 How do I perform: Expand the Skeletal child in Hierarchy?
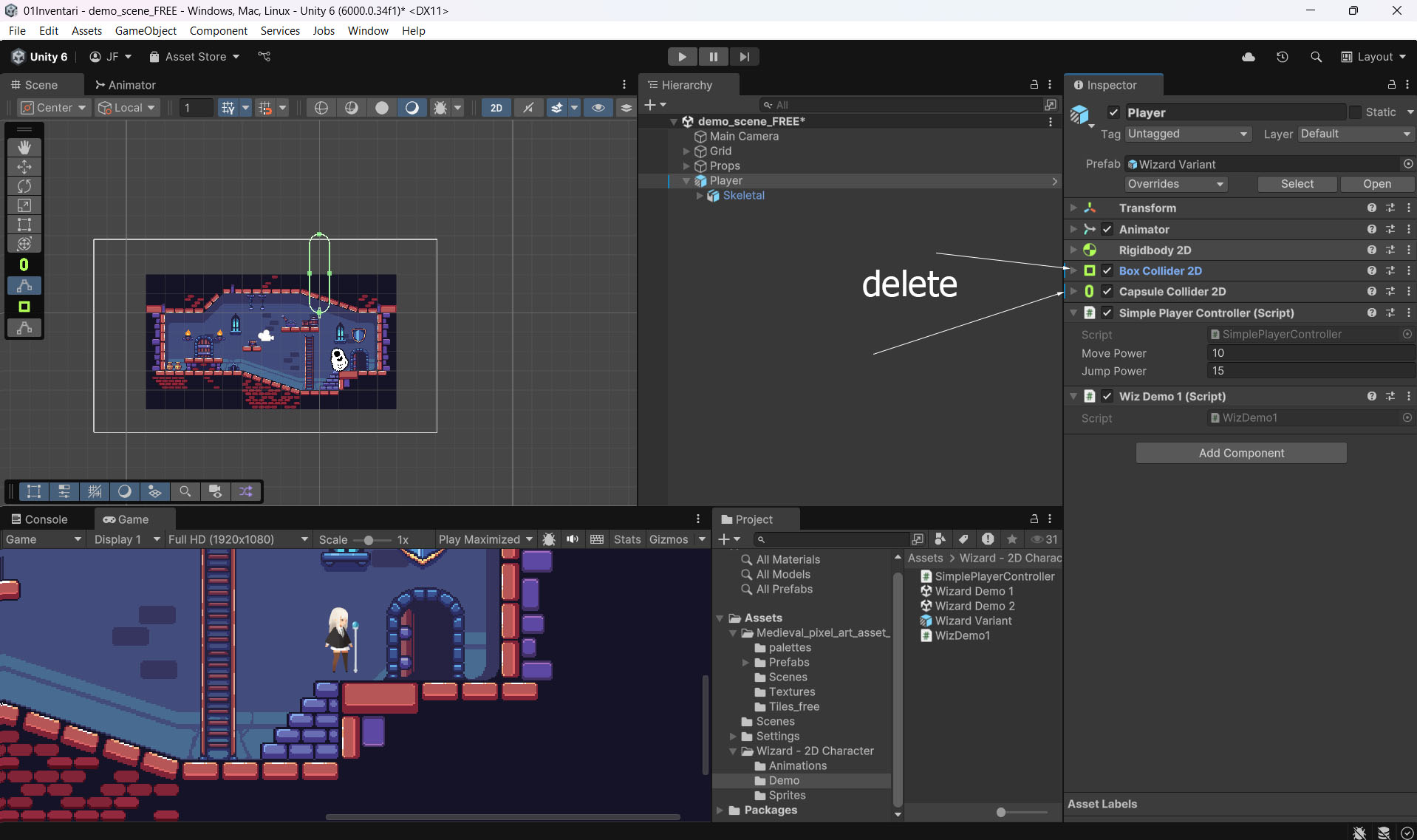pyautogui.click(x=700, y=196)
